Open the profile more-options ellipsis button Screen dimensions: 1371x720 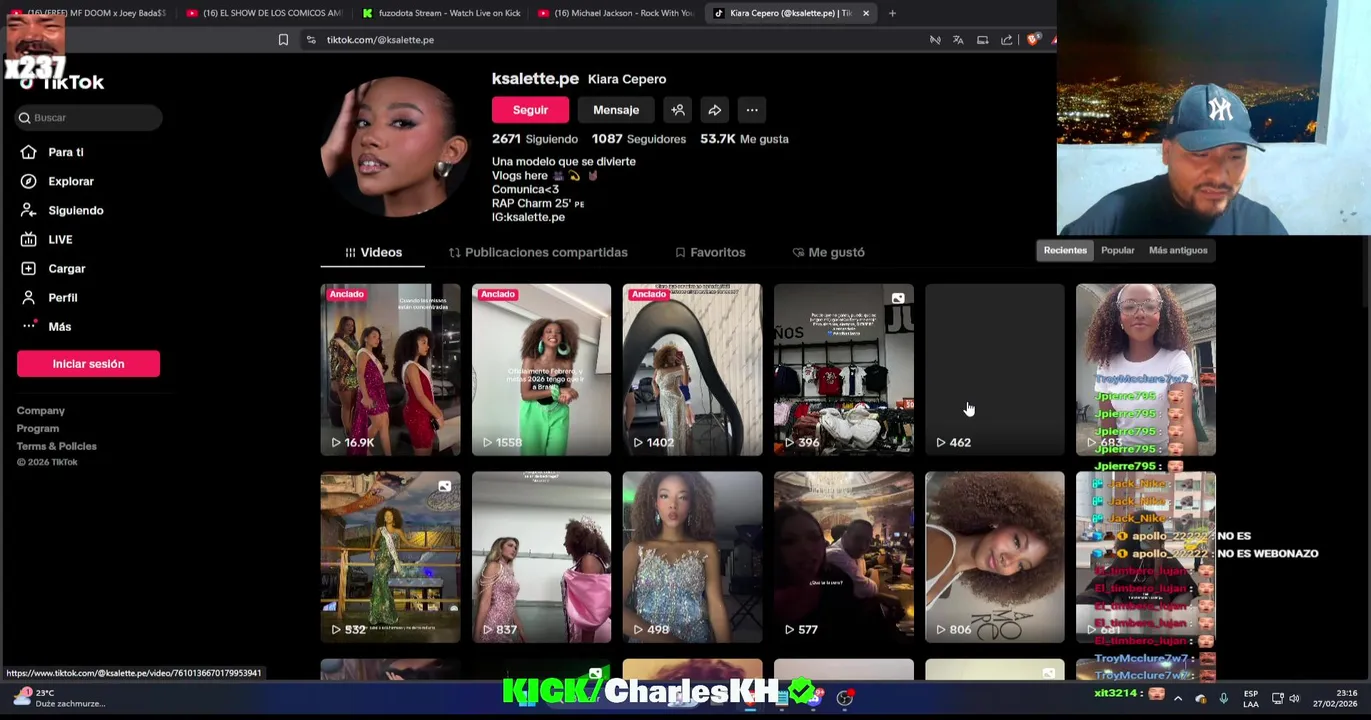pos(752,110)
